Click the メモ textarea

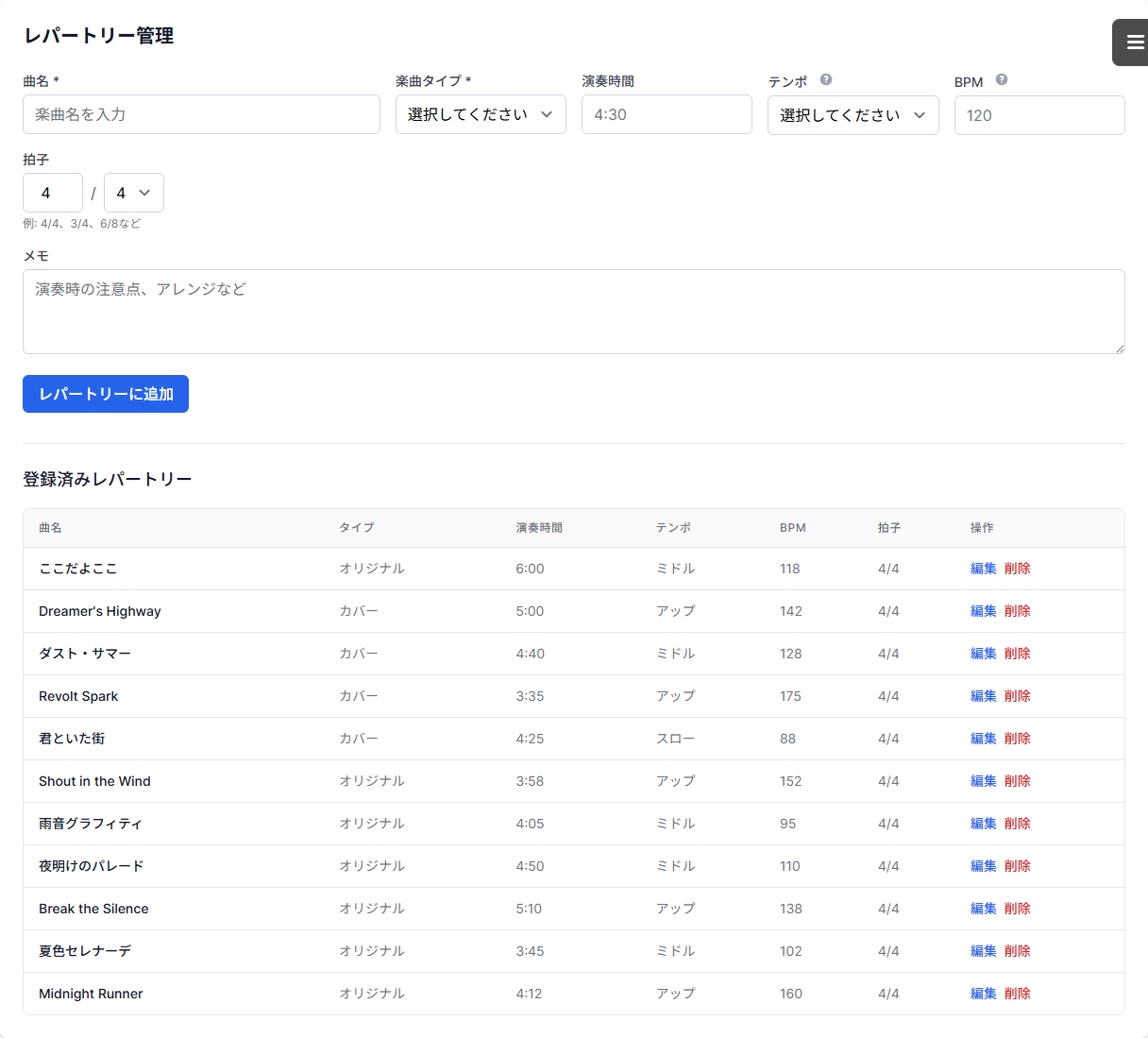click(x=573, y=312)
